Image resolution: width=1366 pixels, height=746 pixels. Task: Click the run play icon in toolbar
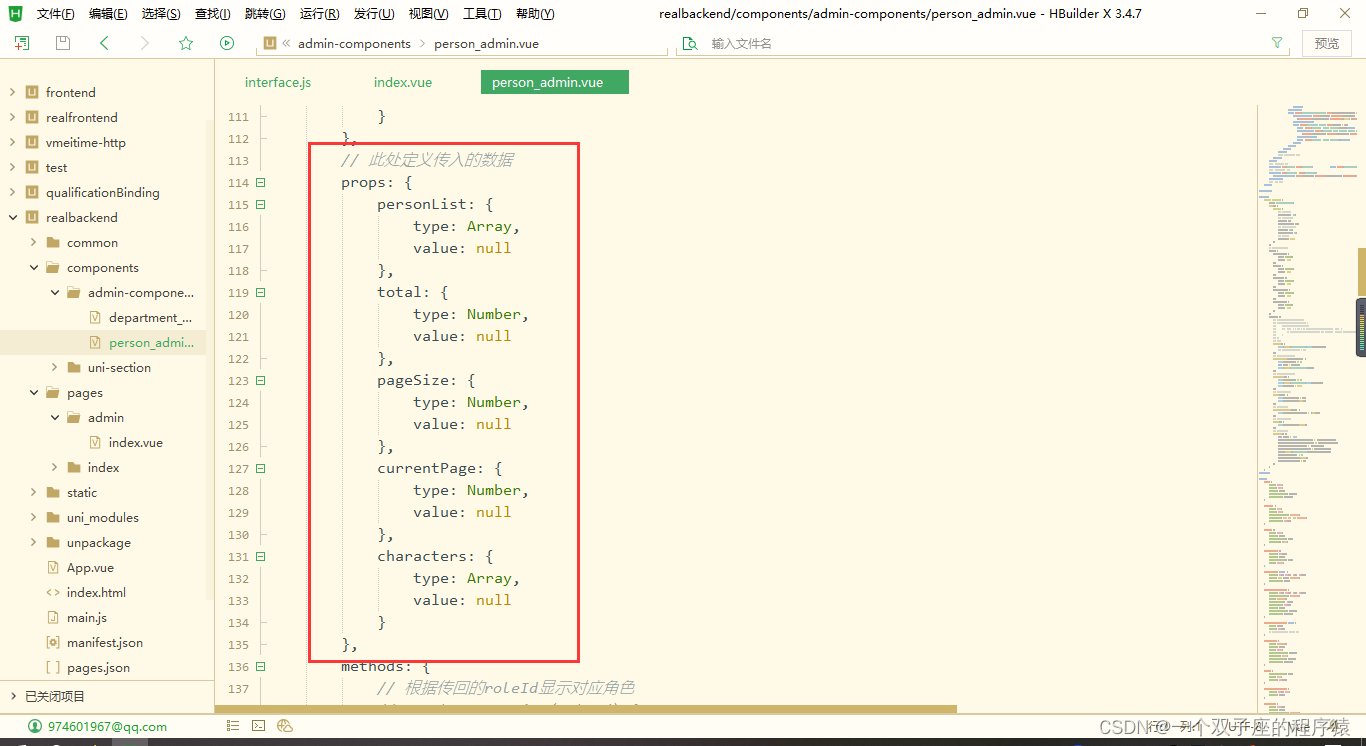coord(227,43)
